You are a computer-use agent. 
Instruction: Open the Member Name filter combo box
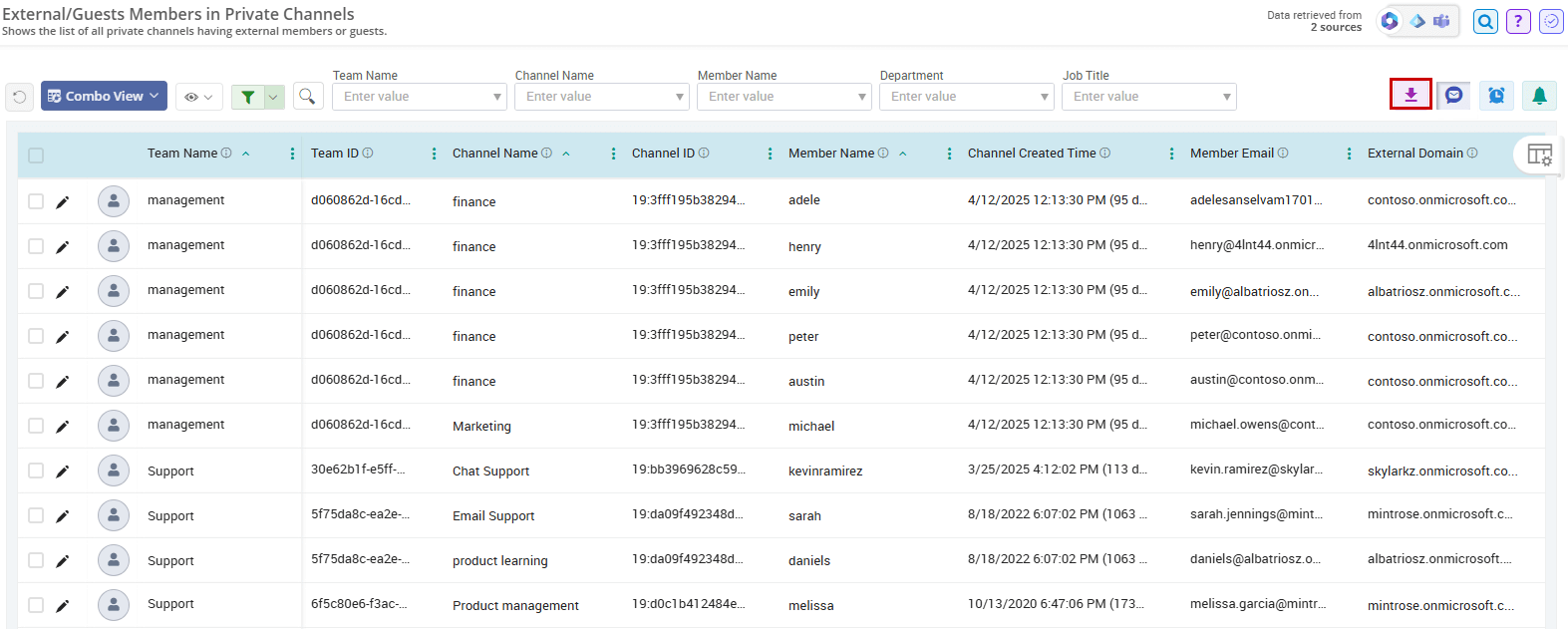pyautogui.click(x=784, y=97)
